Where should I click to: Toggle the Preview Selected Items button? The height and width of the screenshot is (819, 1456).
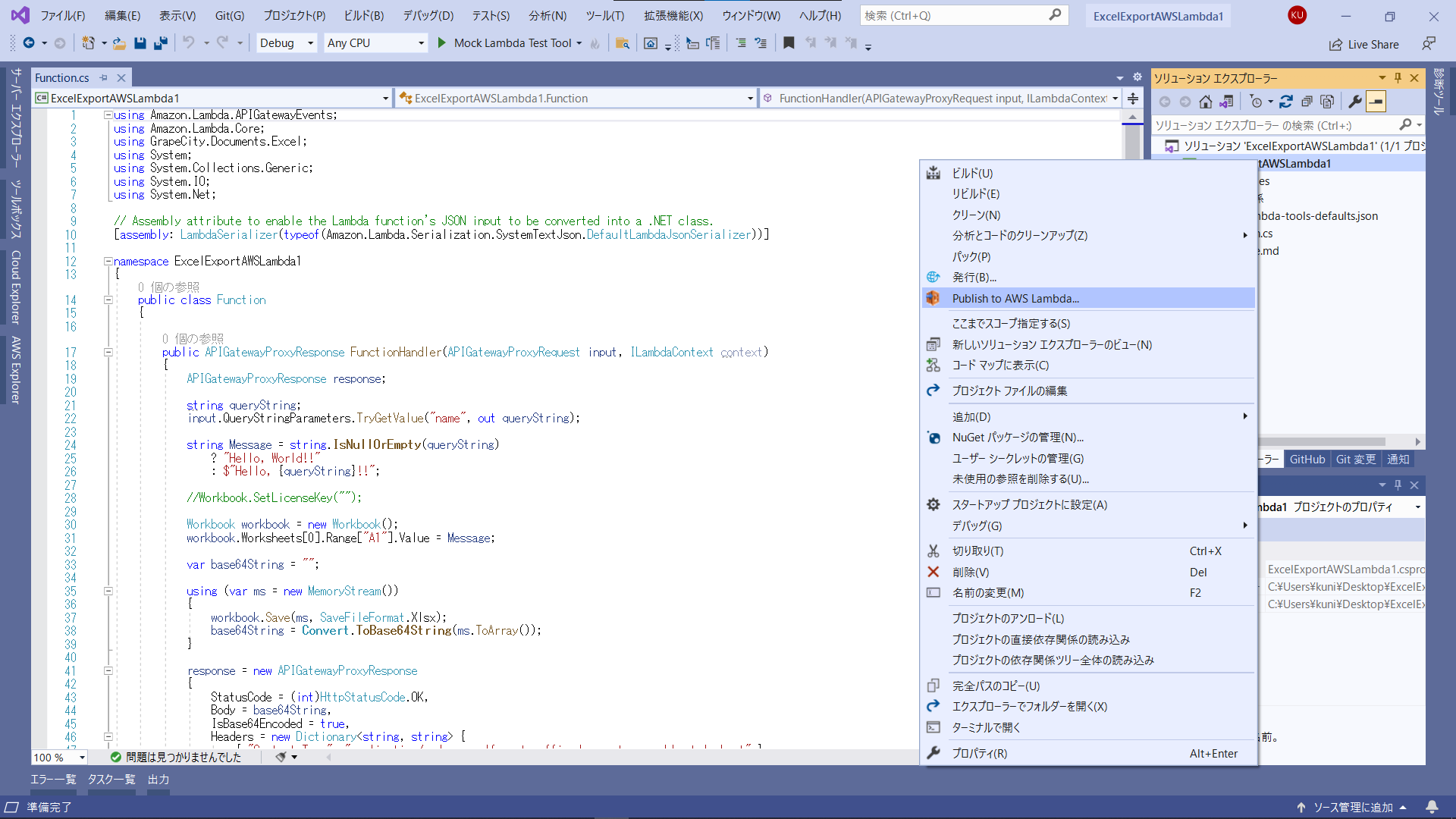point(1376,102)
